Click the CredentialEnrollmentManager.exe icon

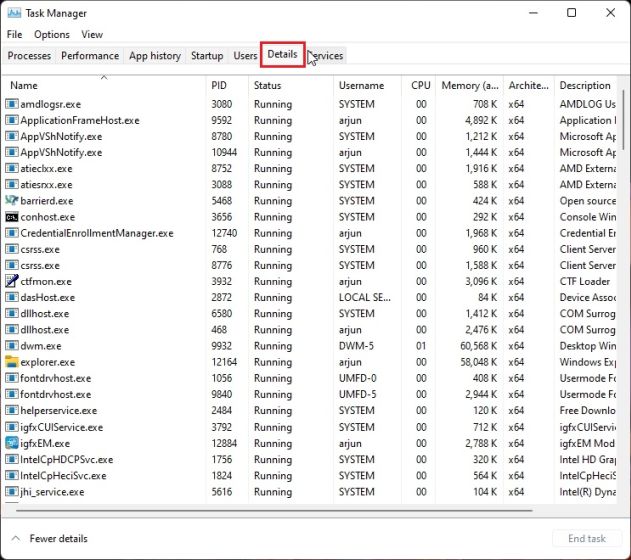[12, 233]
